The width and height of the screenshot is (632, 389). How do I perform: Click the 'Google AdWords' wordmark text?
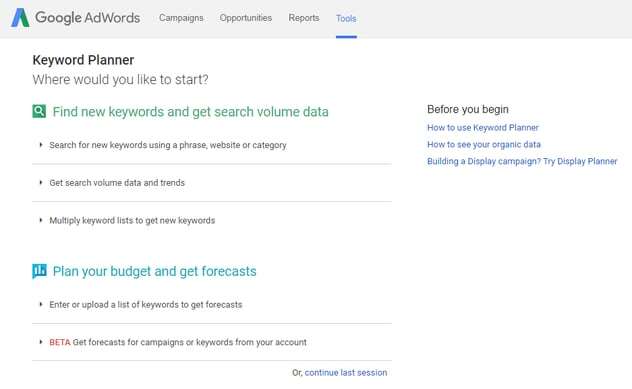(x=87, y=18)
